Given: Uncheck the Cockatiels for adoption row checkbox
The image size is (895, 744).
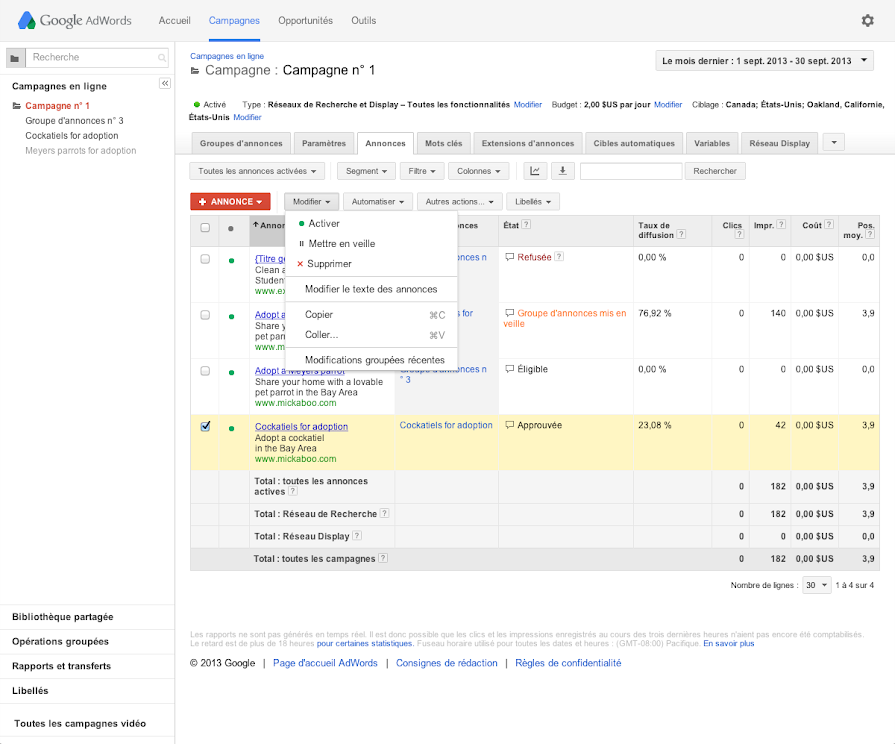Looking at the screenshot, I should (205, 426).
